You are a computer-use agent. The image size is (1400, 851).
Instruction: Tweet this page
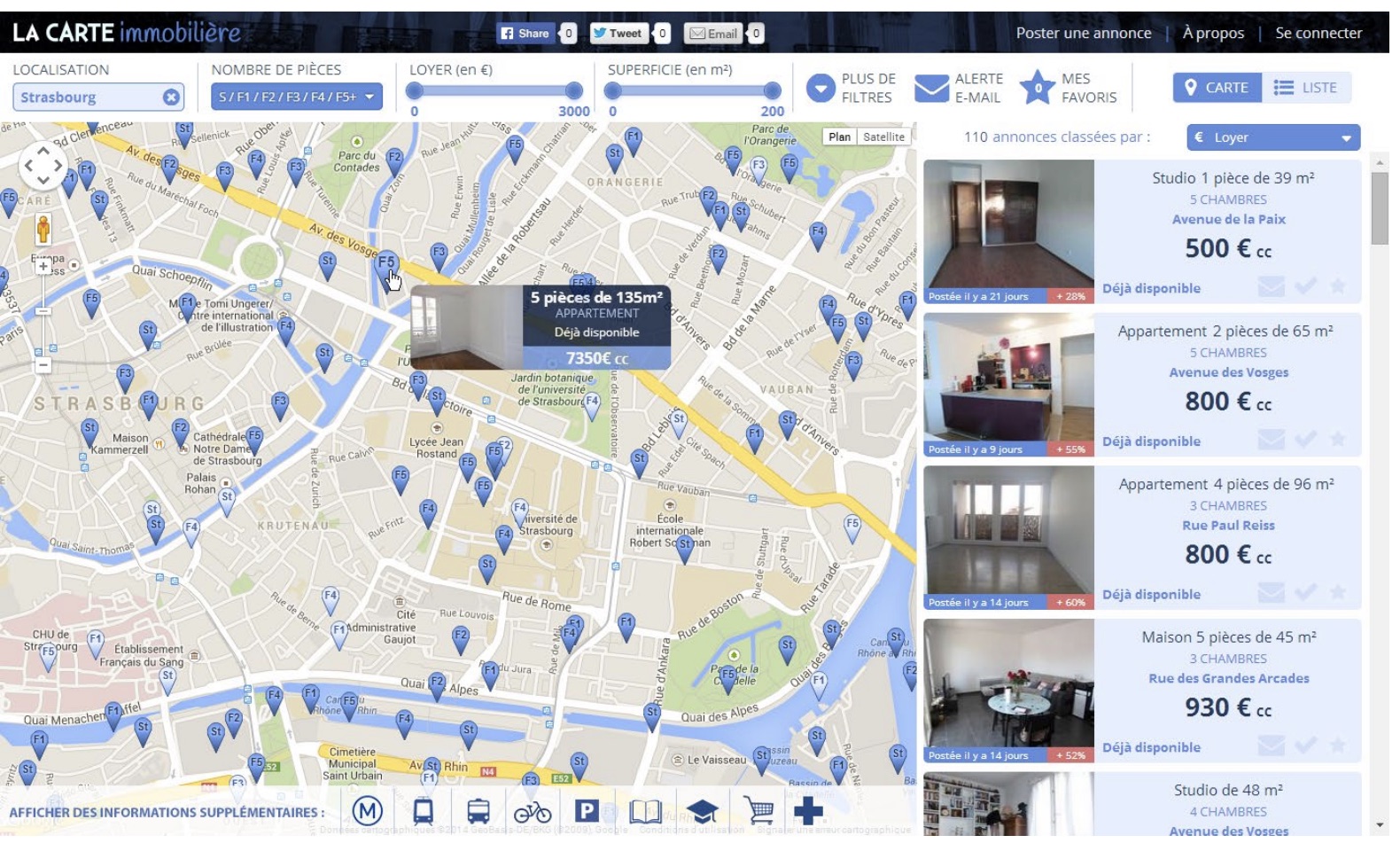tap(618, 34)
